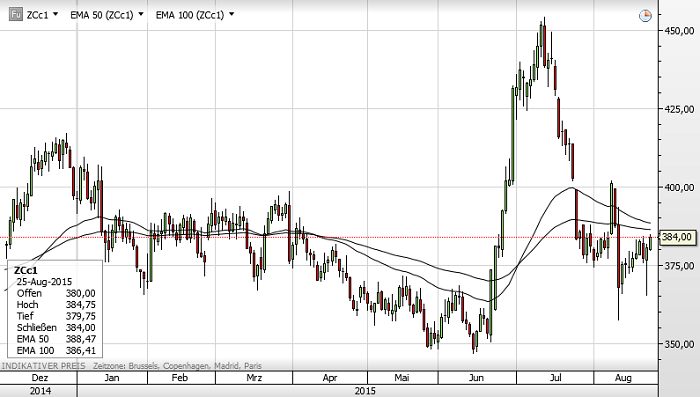Select the Jan month on time axis
This screenshot has height=397, width=700.
pyautogui.click(x=112, y=378)
